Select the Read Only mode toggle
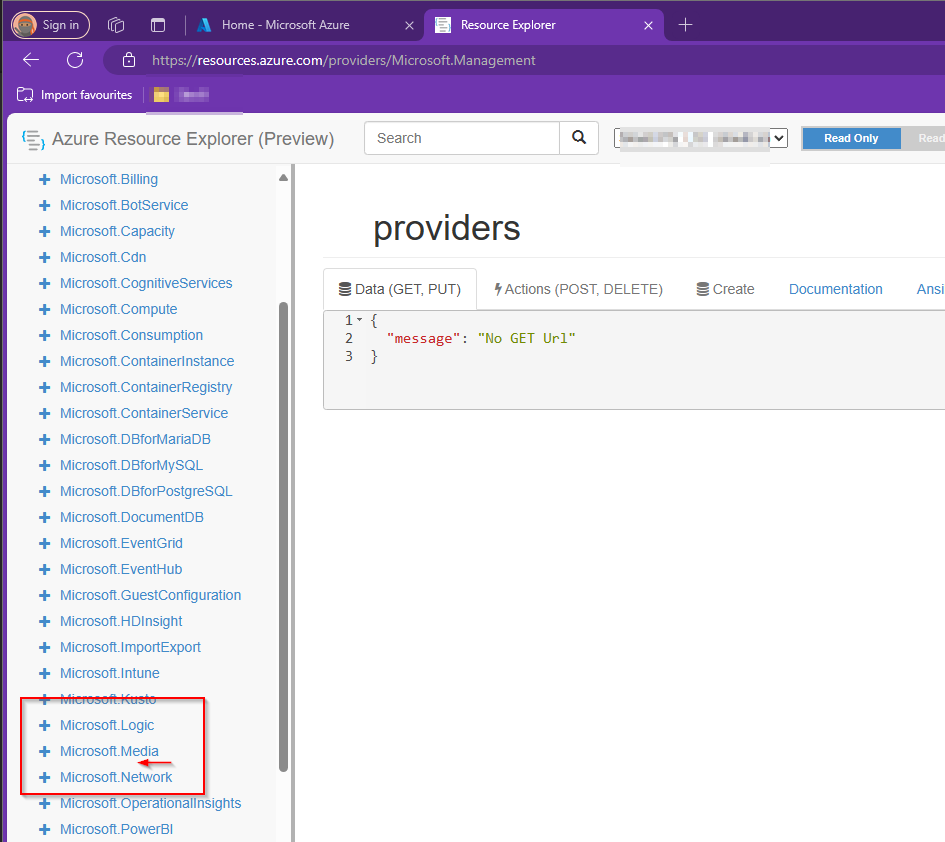945x842 pixels. coord(851,138)
